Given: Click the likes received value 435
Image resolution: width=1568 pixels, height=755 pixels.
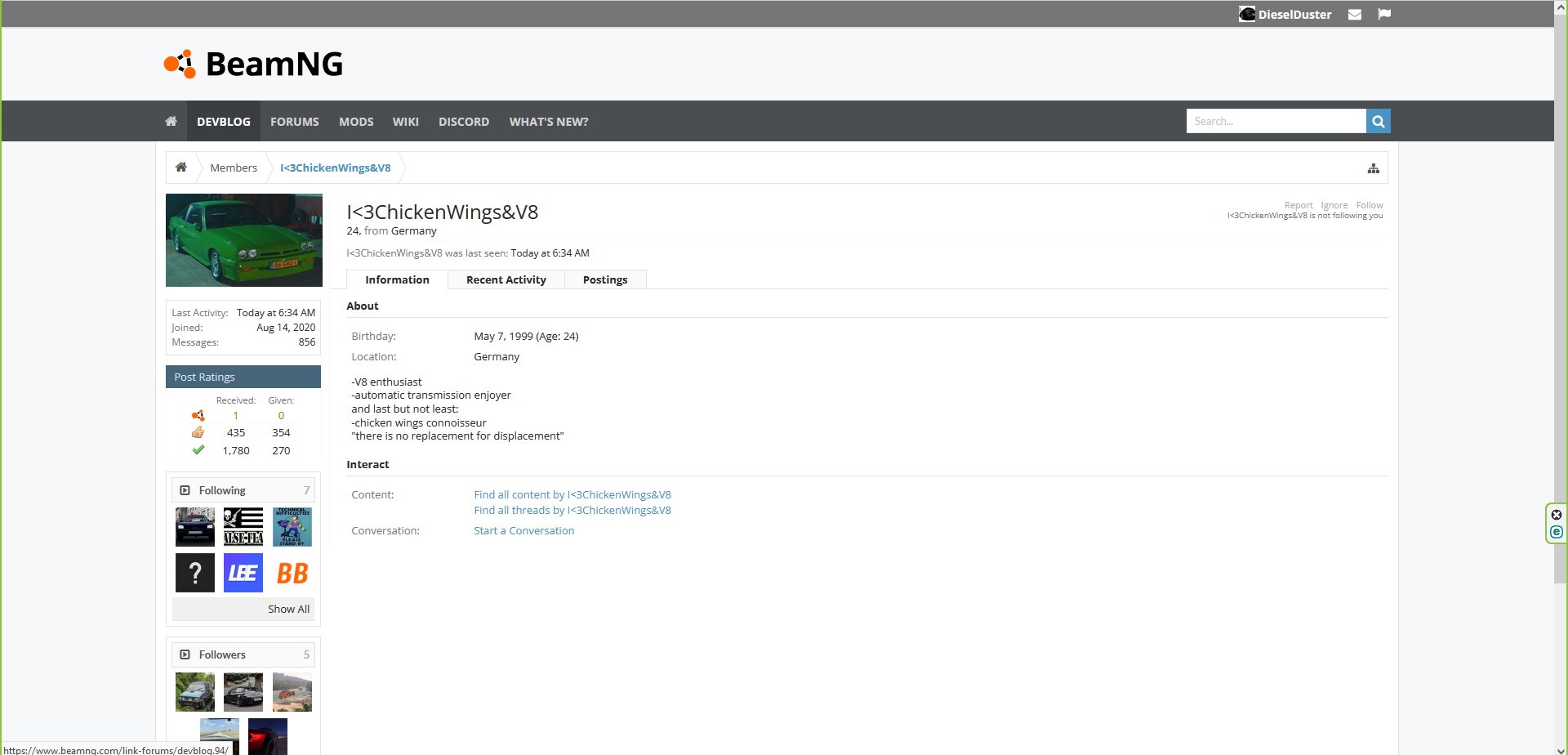Looking at the screenshot, I should point(236,432).
